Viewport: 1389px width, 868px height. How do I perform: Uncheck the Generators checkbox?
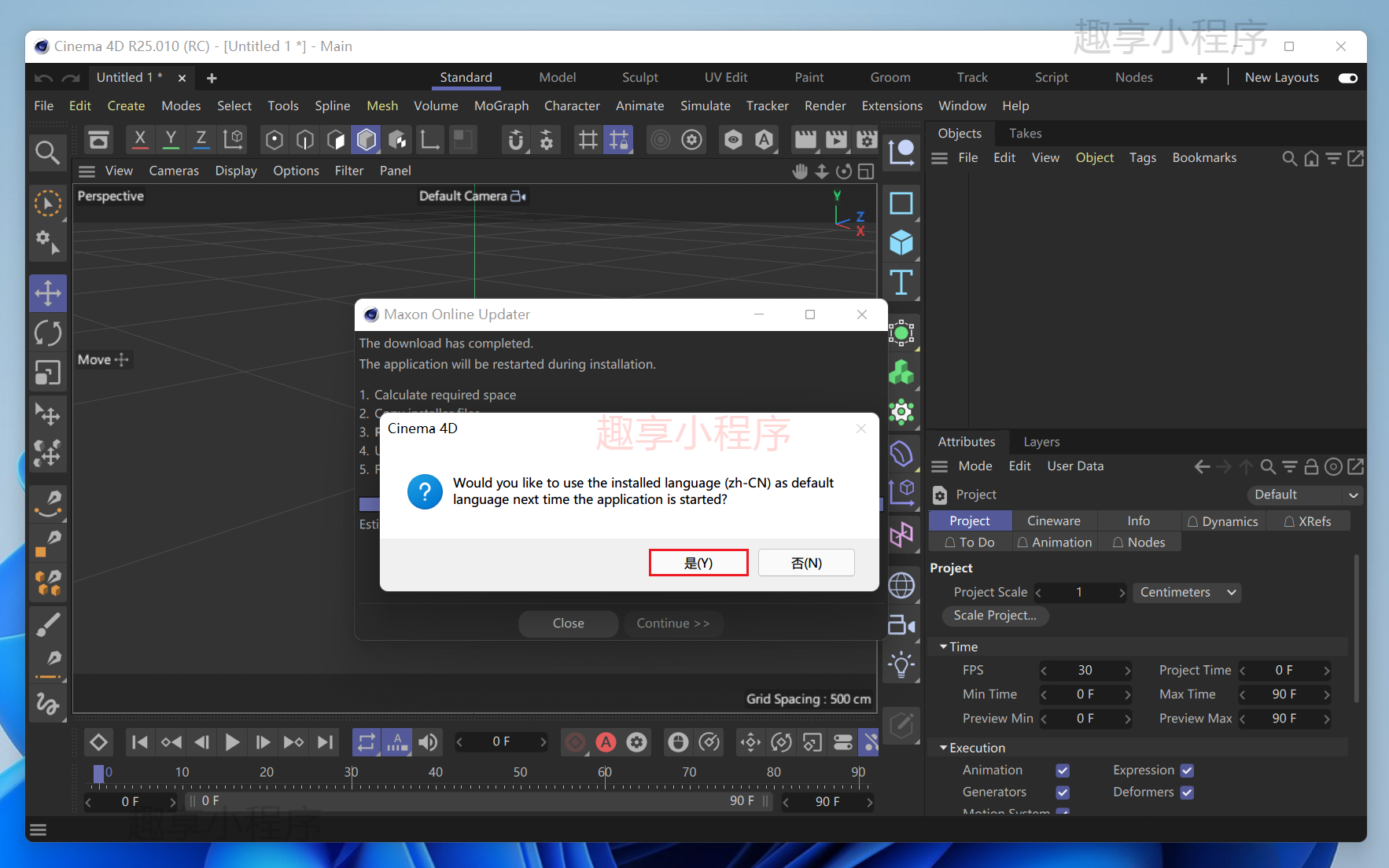[1063, 793]
